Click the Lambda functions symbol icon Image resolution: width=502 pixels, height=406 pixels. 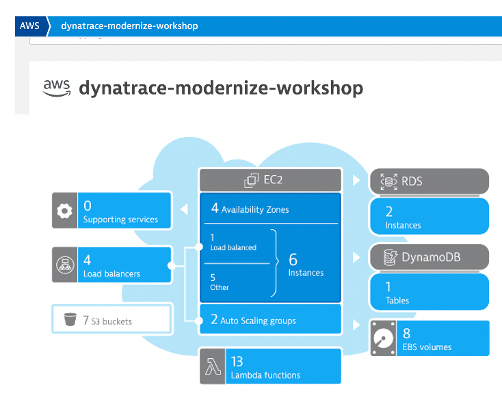[213, 366]
